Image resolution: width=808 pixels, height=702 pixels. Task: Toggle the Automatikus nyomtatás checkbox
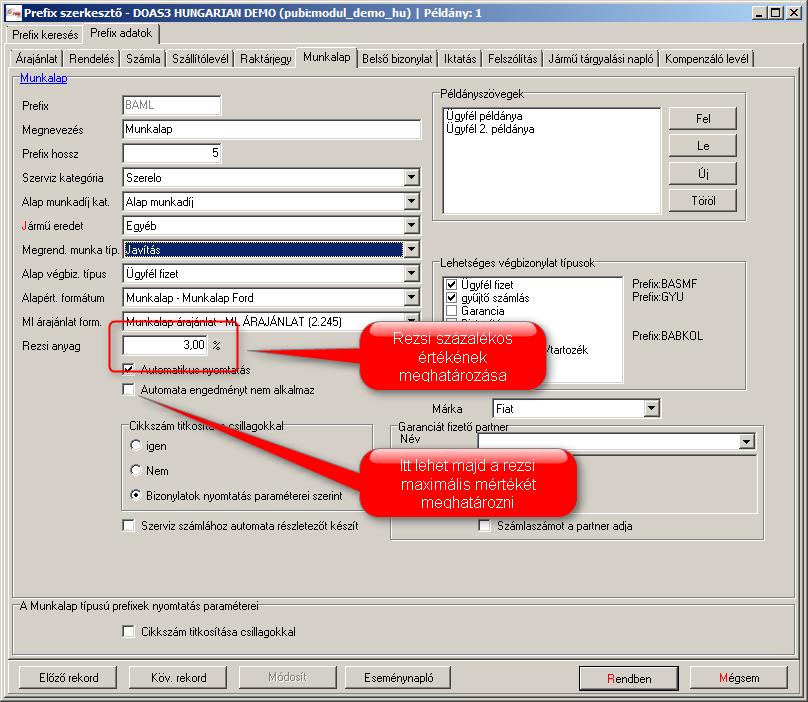pos(128,369)
